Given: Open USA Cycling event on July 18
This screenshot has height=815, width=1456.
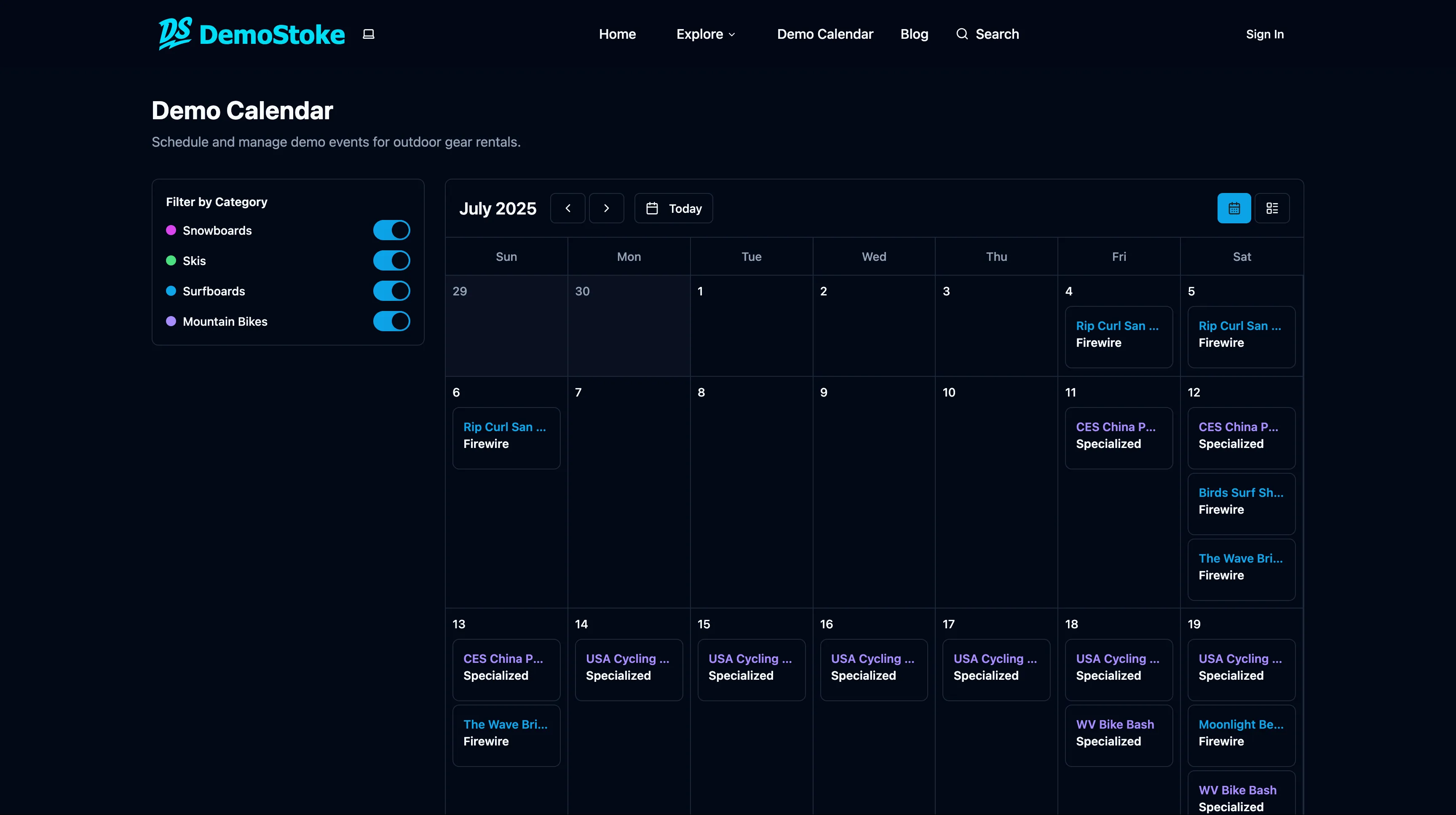Looking at the screenshot, I should pos(1119,670).
